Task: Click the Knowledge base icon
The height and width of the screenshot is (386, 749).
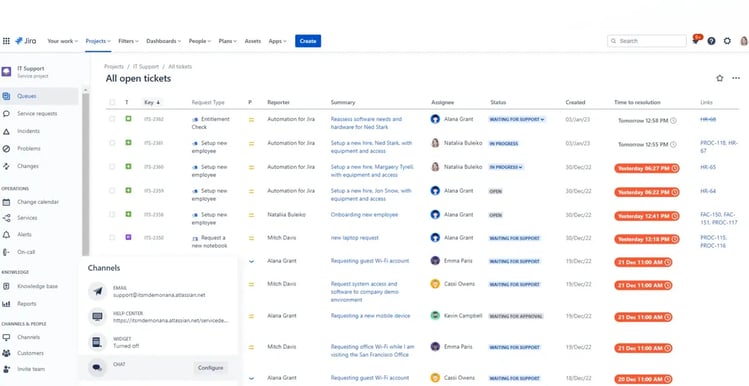Action: [6, 286]
